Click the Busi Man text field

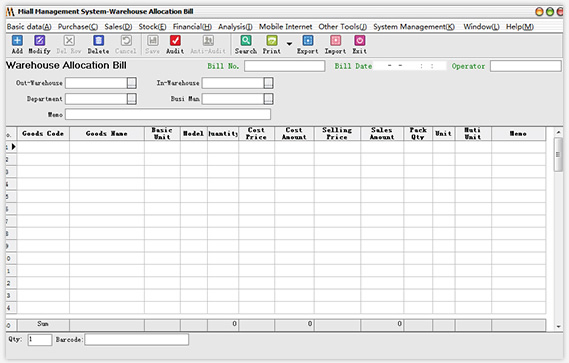233,99
